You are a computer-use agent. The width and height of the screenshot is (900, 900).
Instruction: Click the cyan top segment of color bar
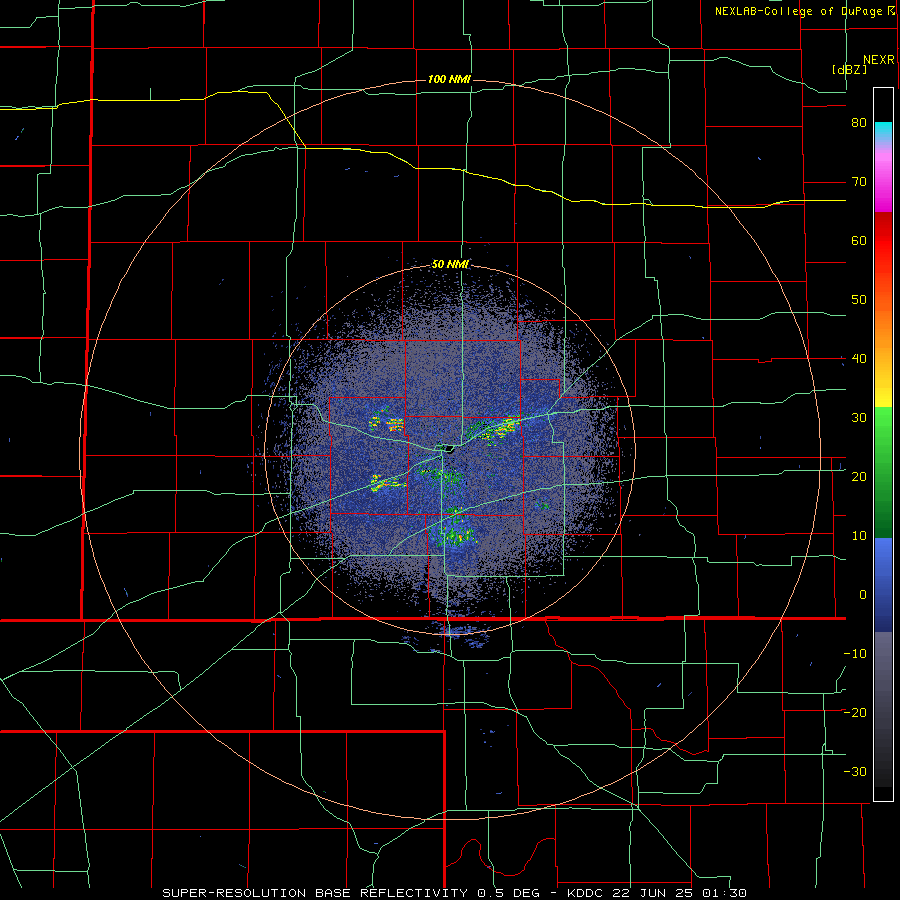(x=883, y=132)
